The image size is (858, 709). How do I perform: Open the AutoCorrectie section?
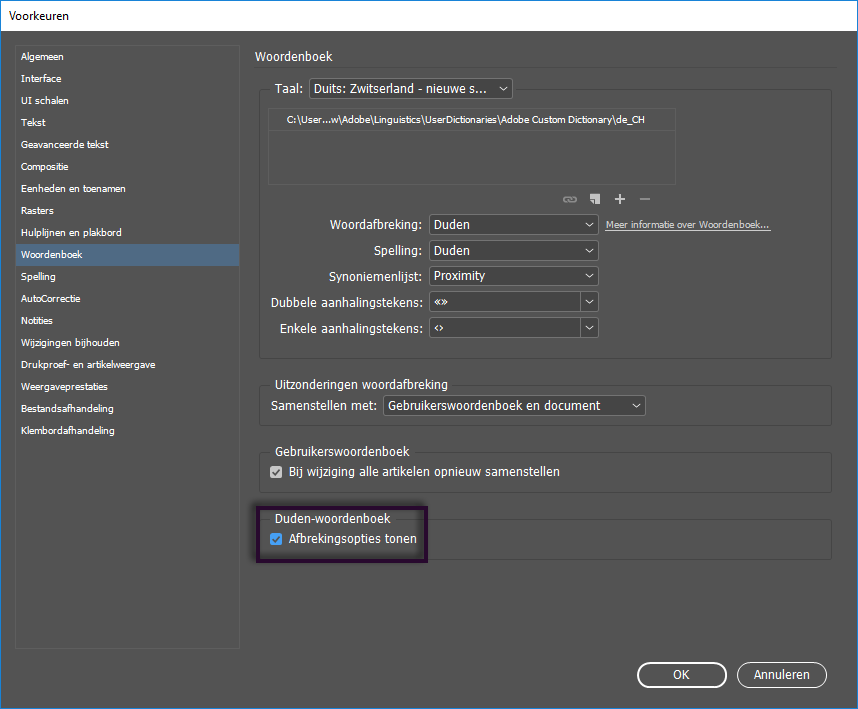coord(127,299)
